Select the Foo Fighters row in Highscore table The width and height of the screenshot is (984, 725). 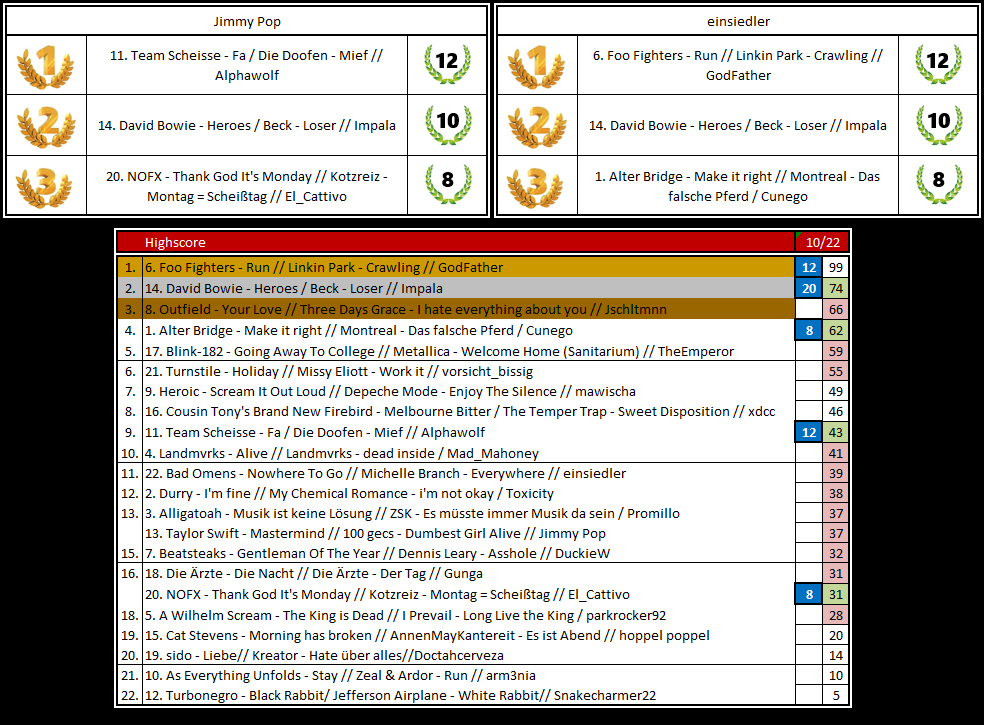coord(467,268)
